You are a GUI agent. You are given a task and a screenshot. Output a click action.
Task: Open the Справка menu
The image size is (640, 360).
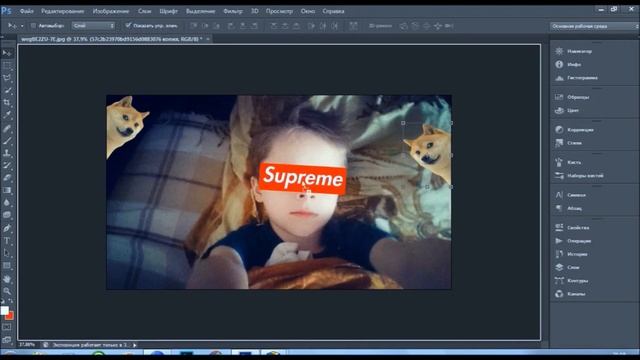[x=333, y=11]
